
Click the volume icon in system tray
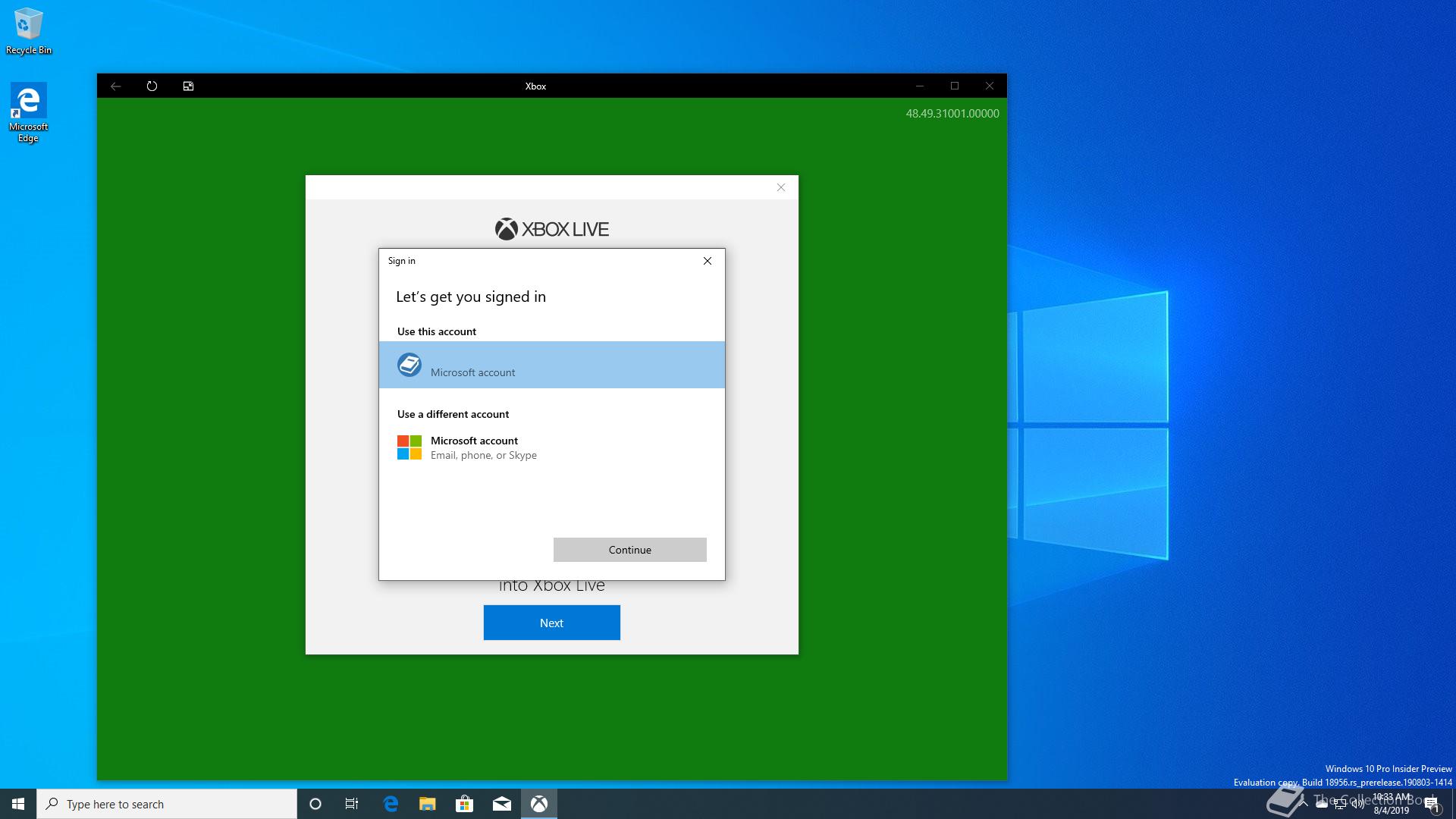click(x=1357, y=804)
